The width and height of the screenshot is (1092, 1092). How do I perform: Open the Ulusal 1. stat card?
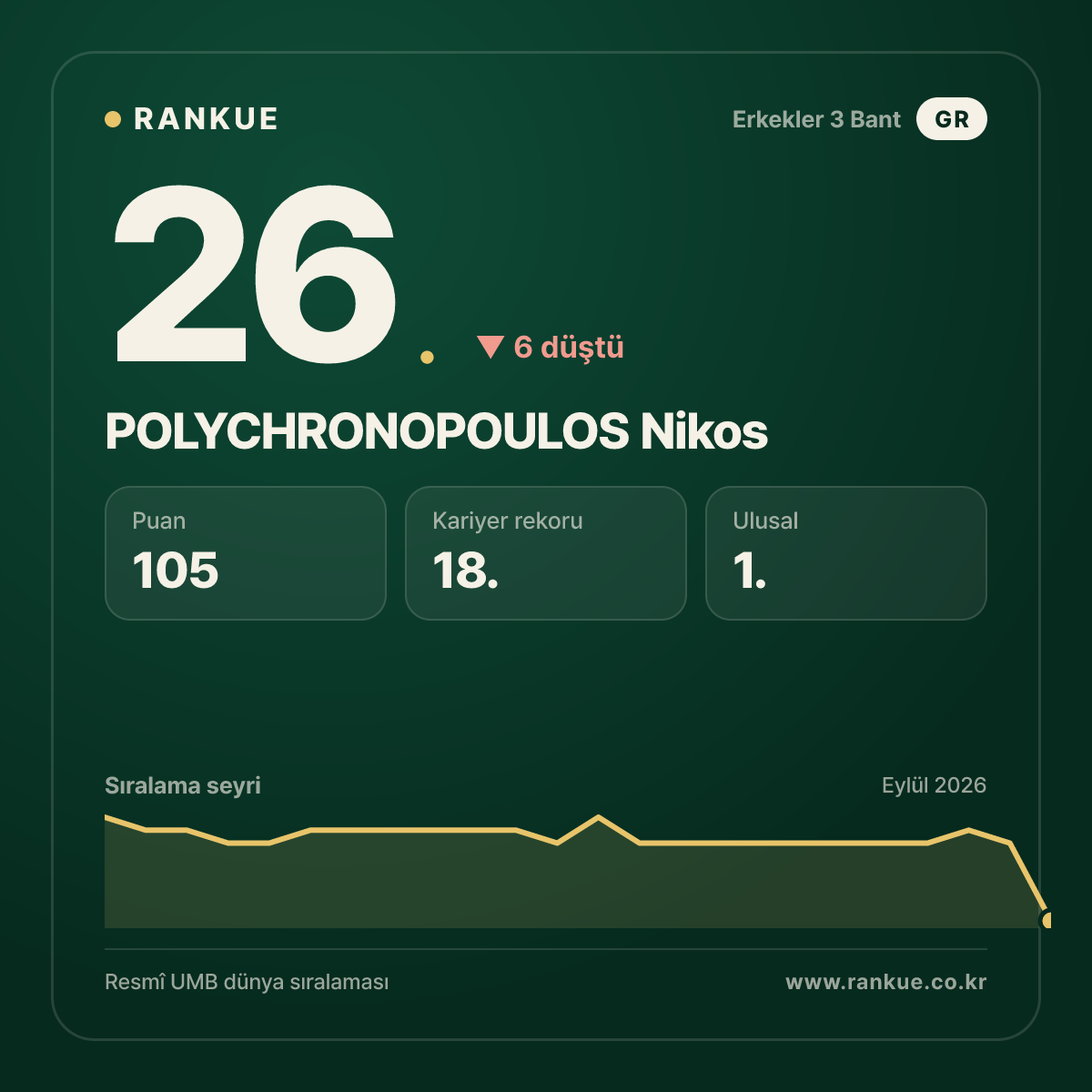coord(846,553)
